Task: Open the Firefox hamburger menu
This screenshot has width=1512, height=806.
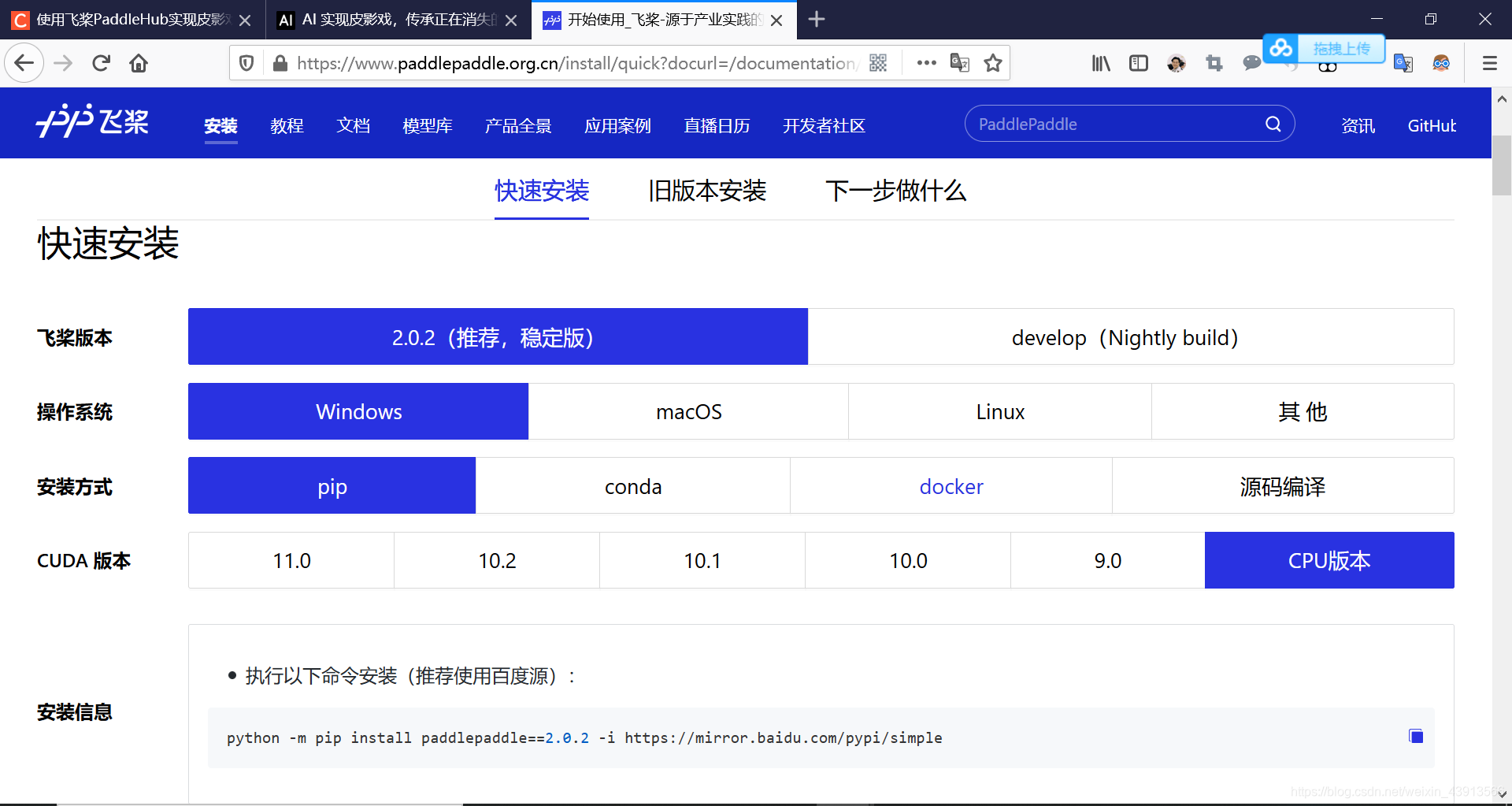Action: coord(1490,63)
